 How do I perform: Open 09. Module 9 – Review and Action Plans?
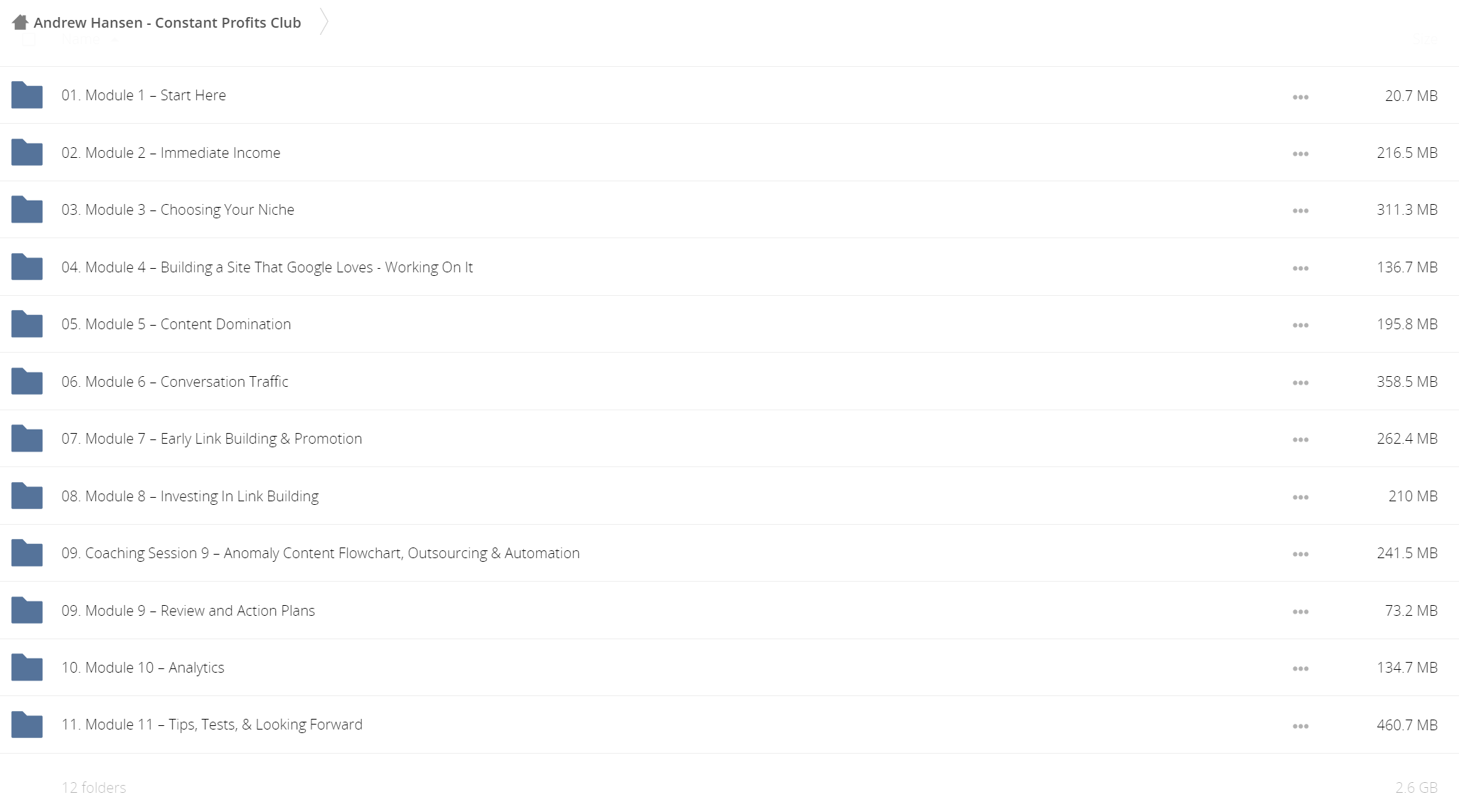click(188, 611)
